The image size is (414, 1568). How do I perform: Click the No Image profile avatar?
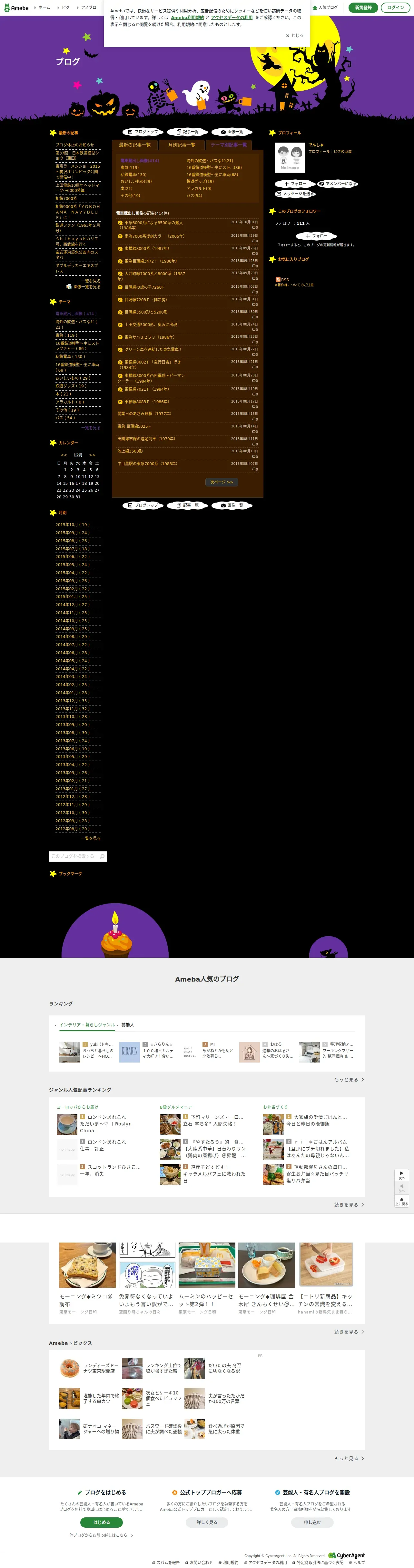(290, 158)
